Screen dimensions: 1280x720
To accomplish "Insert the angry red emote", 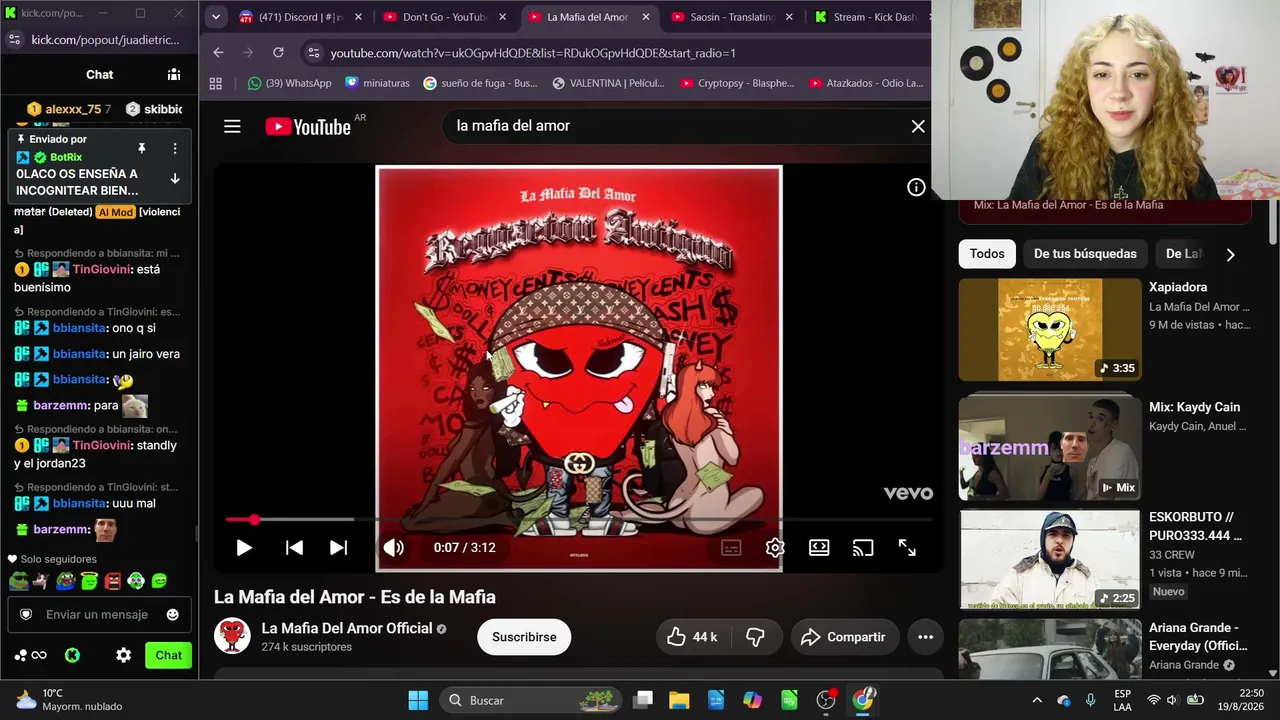I will tap(113, 580).
